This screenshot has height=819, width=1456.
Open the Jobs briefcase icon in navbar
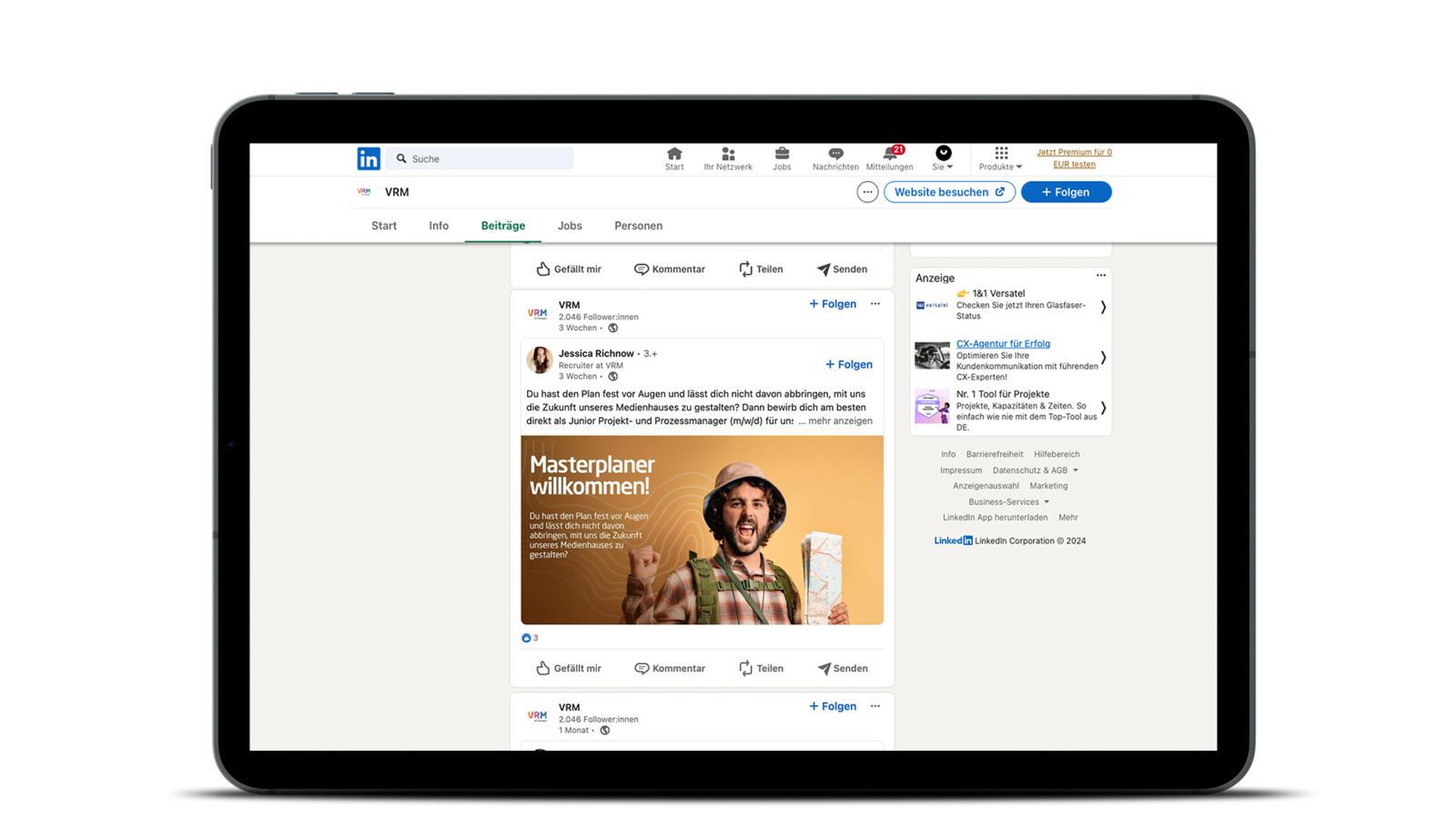[x=782, y=158]
